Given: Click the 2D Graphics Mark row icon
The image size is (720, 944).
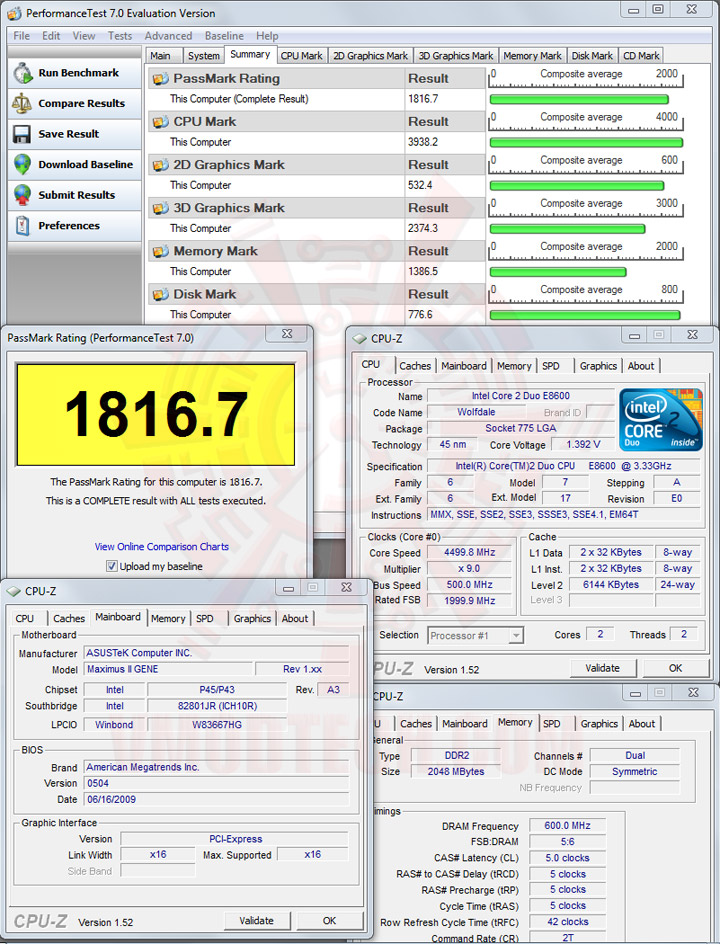Looking at the screenshot, I should pyautogui.click(x=160, y=165).
